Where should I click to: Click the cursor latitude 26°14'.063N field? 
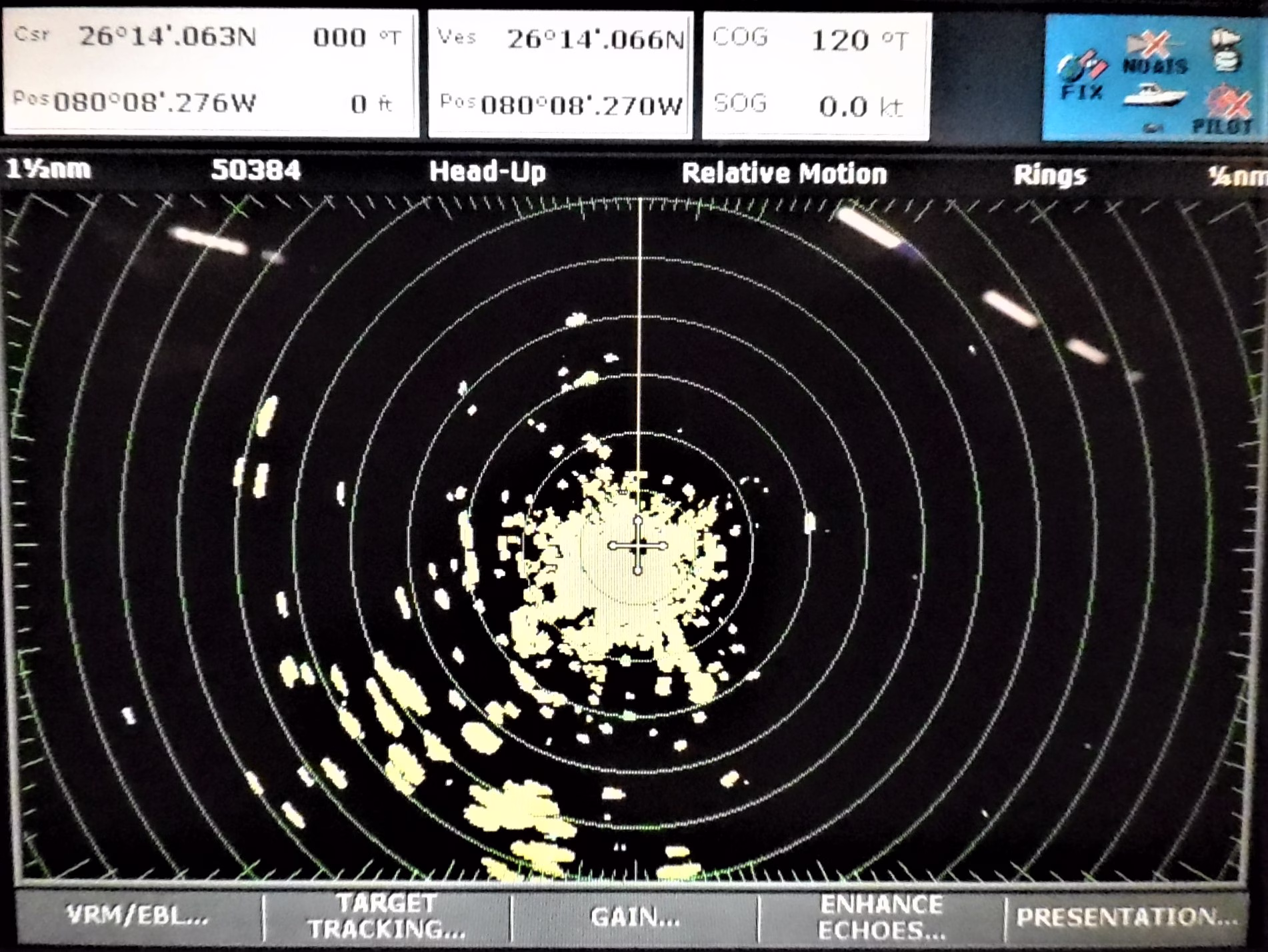coord(167,37)
